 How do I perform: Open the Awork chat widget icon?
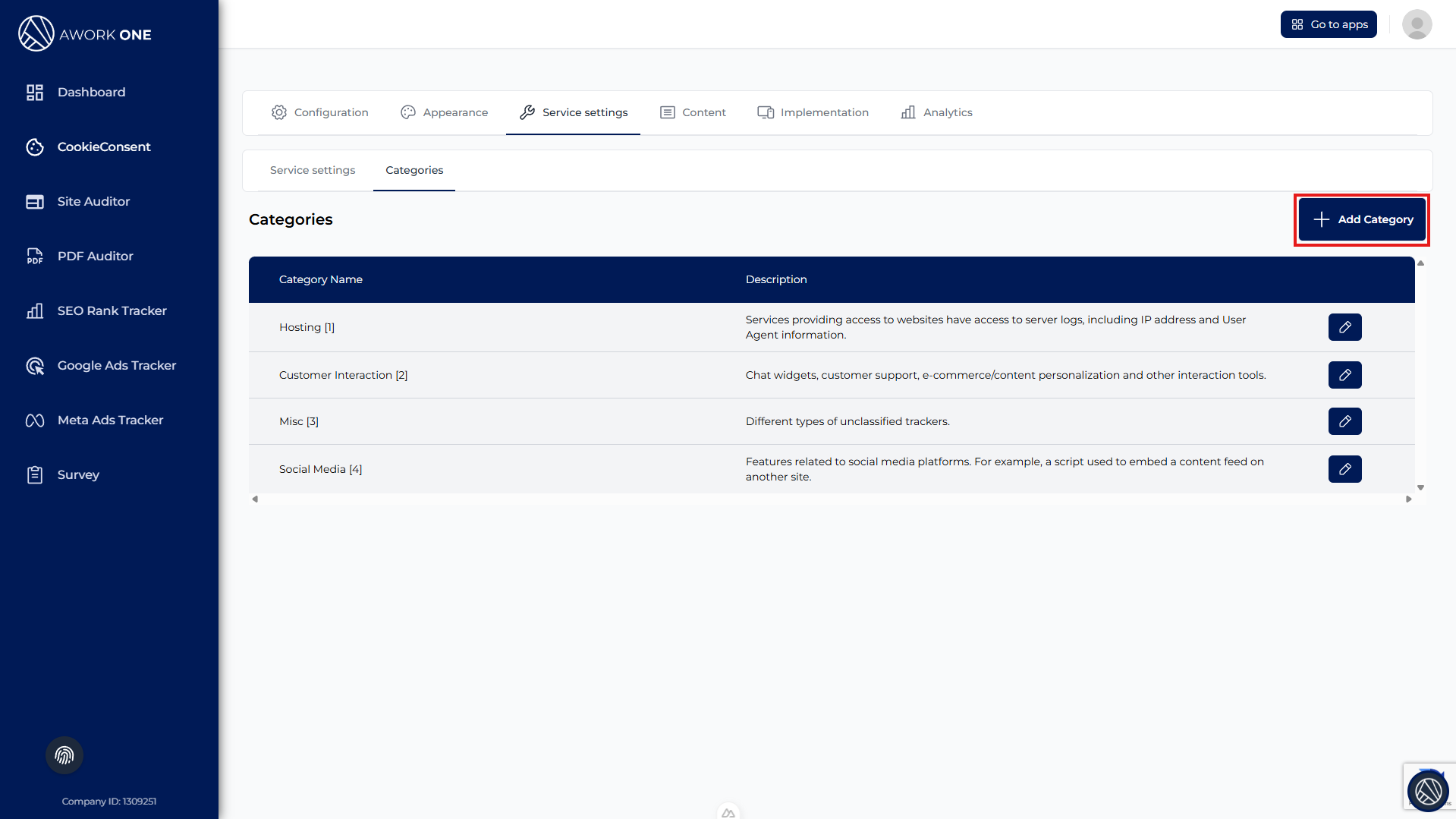[x=1428, y=791]
